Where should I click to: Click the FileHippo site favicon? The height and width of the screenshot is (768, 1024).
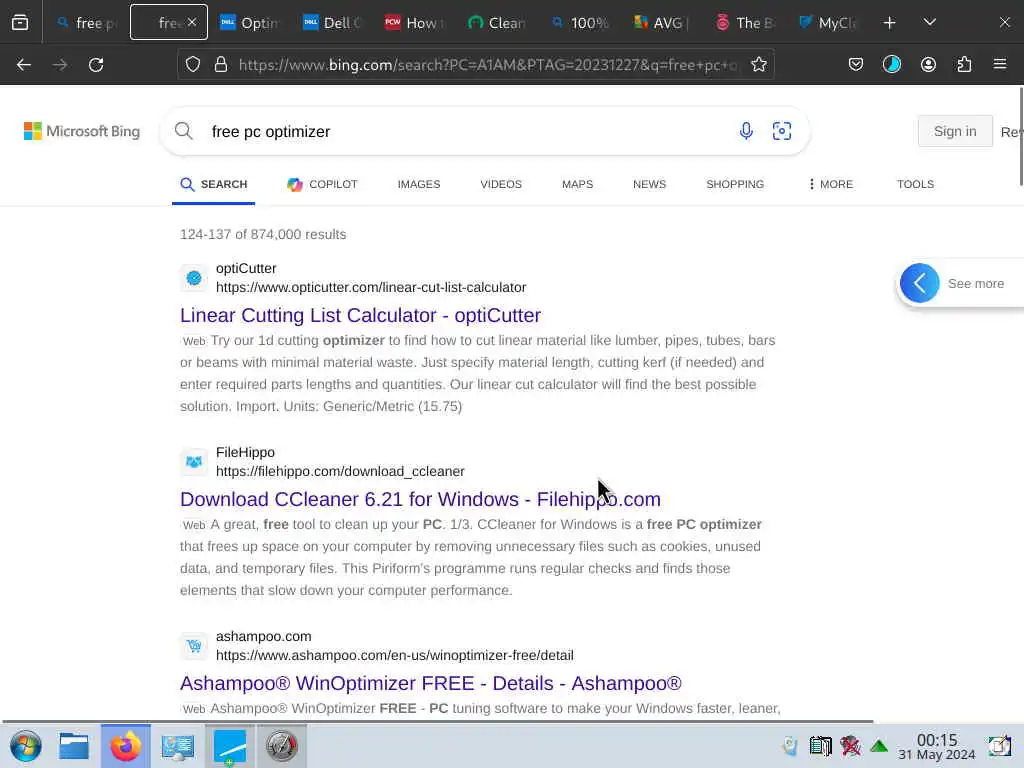pyautogui.click(x=194, y=462)
